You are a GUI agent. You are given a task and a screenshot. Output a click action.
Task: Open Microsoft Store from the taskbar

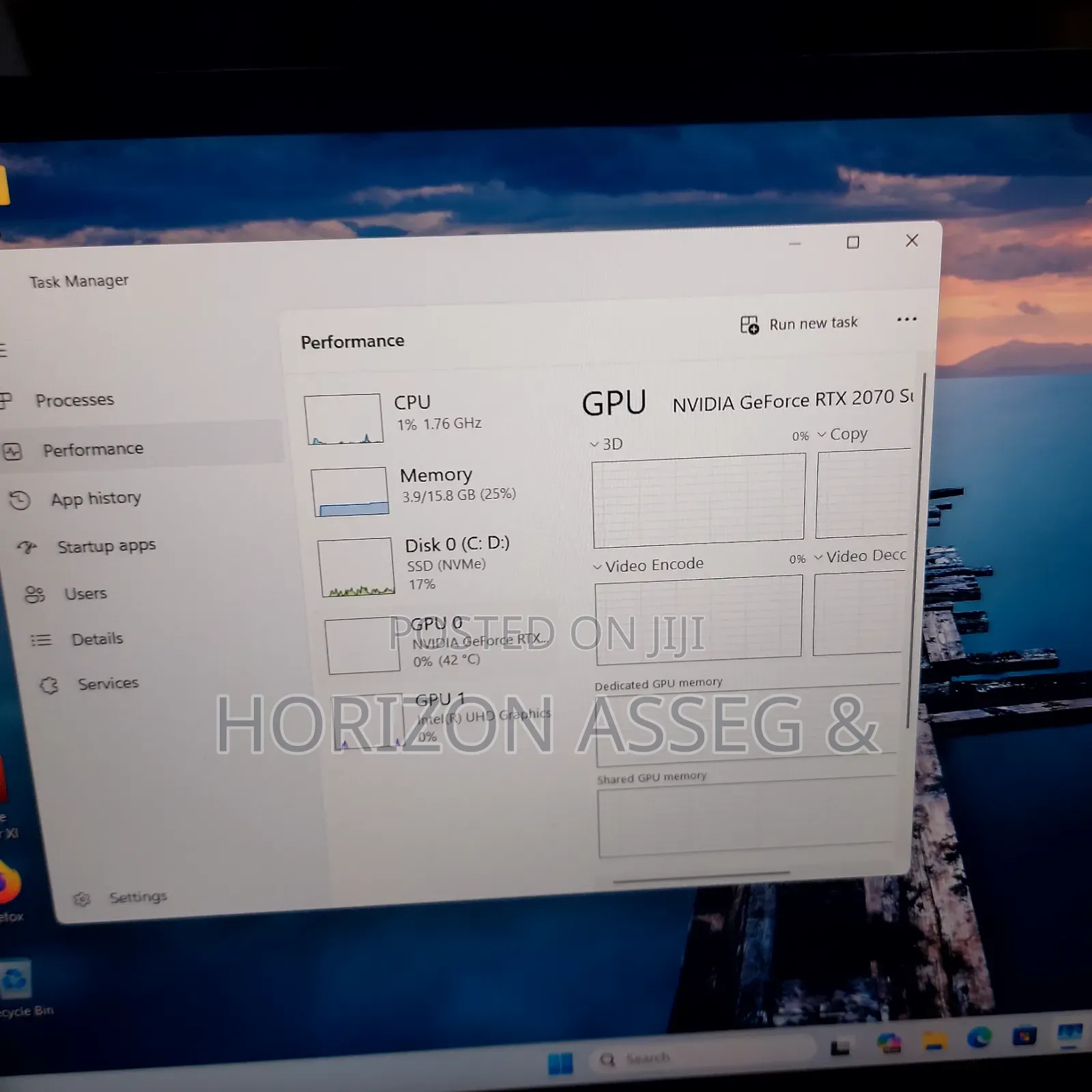[x=1024, y=1037]
